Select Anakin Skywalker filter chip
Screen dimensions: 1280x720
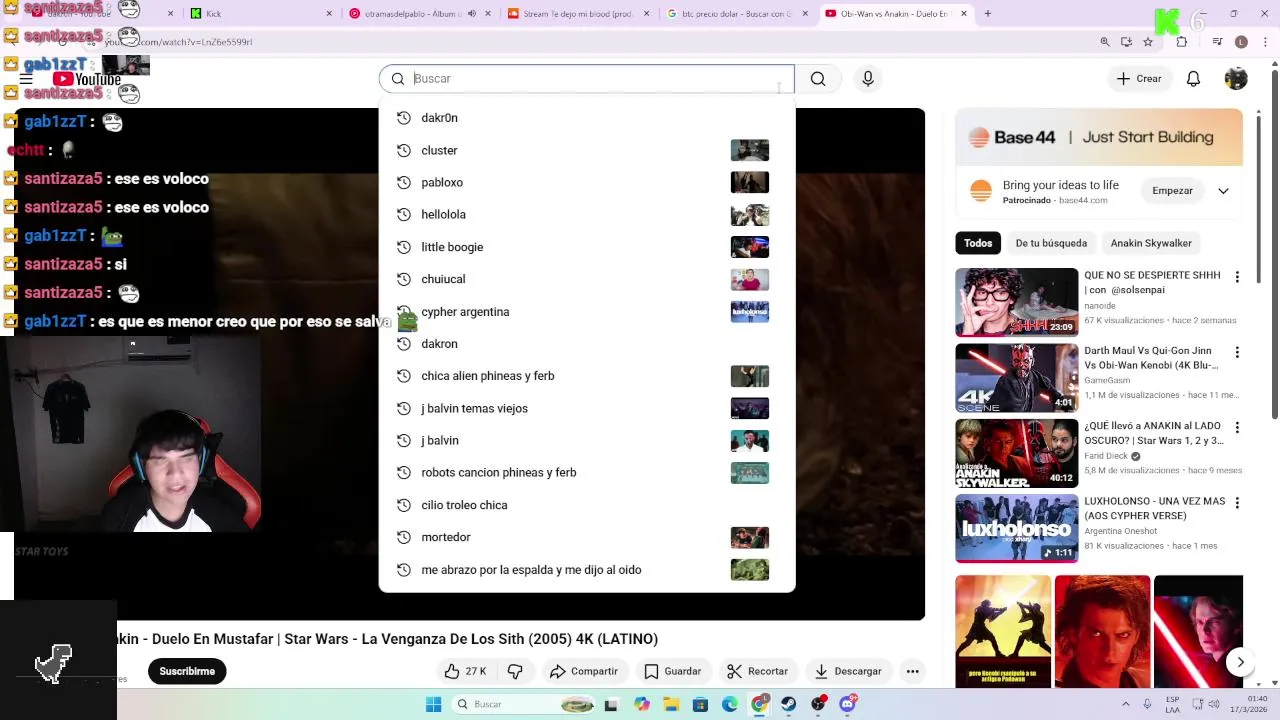(1151, 243)
